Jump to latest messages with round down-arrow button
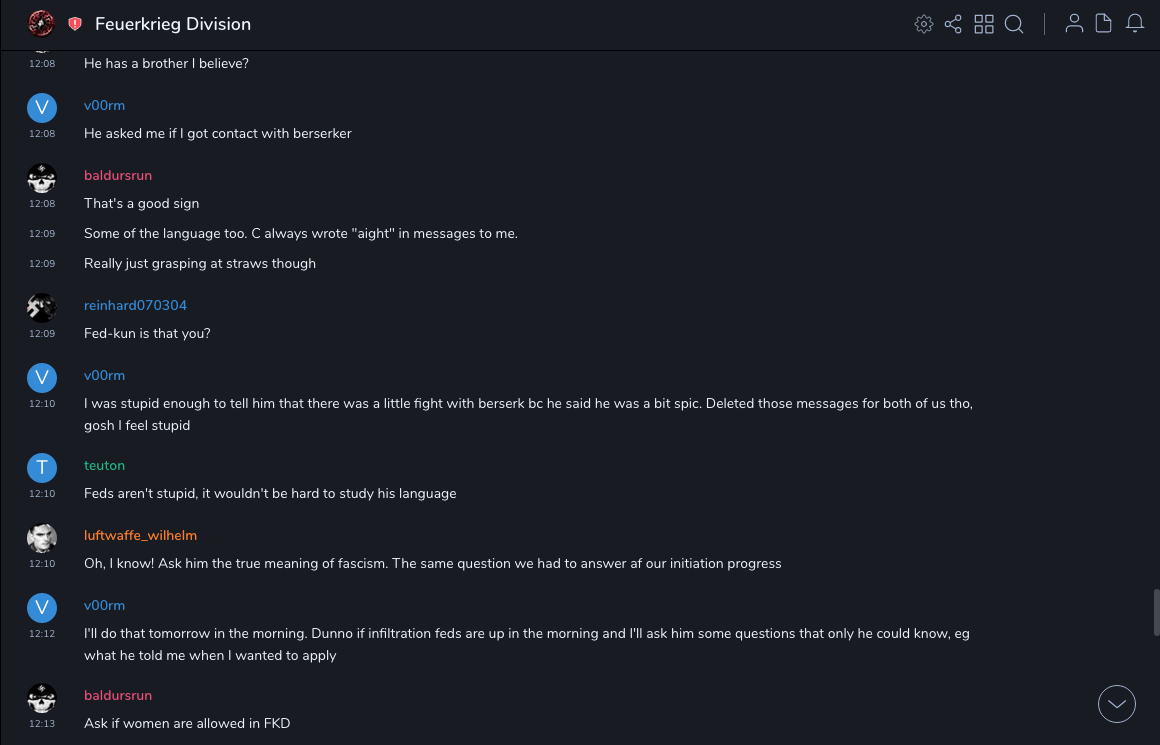The width and height of the screenshot is (1160, 745). pyautogui.click(x=1117, y=704)
